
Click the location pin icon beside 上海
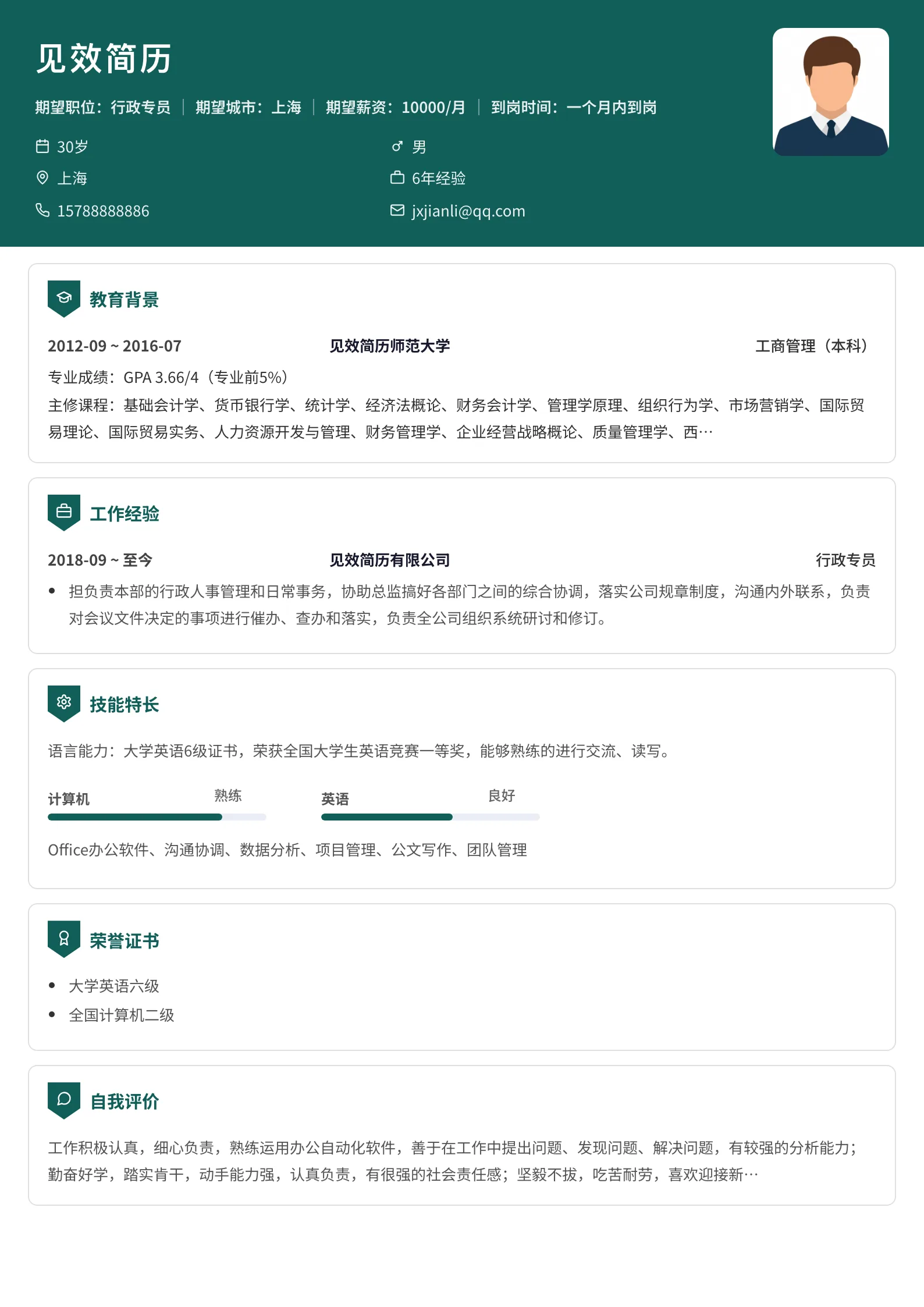coord(42,177)
